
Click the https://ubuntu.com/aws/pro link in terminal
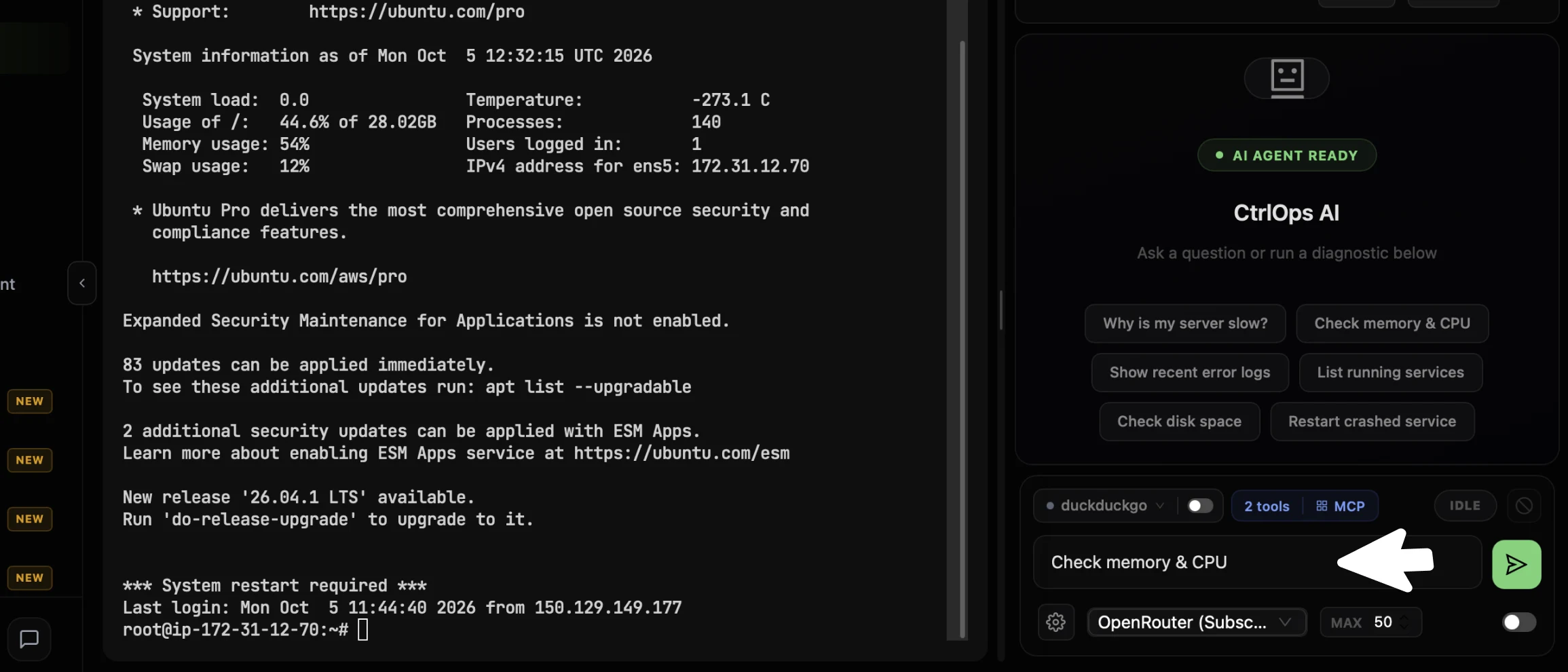pyautogui.click(x=279, y=276)
